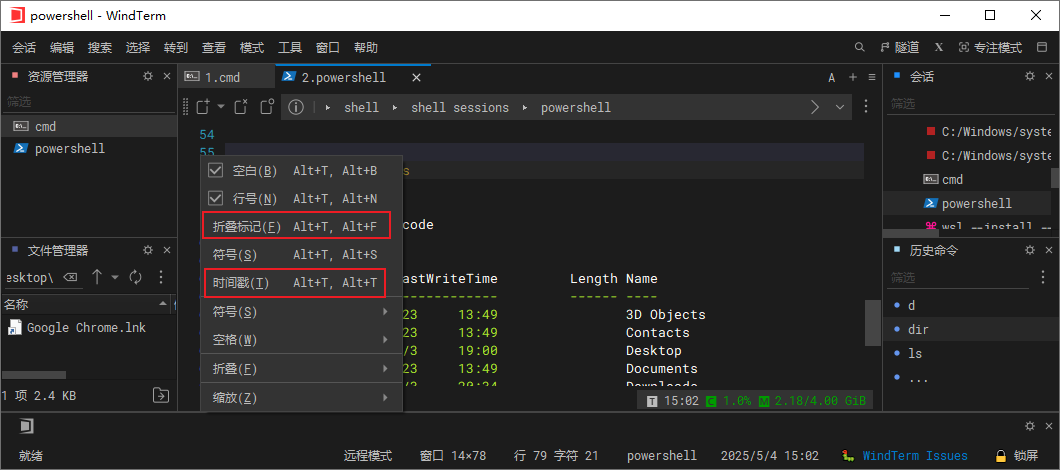The image size is (1060, 470).
Task: Open the 隧道 tunnel tool
Action: pos(900,47)
